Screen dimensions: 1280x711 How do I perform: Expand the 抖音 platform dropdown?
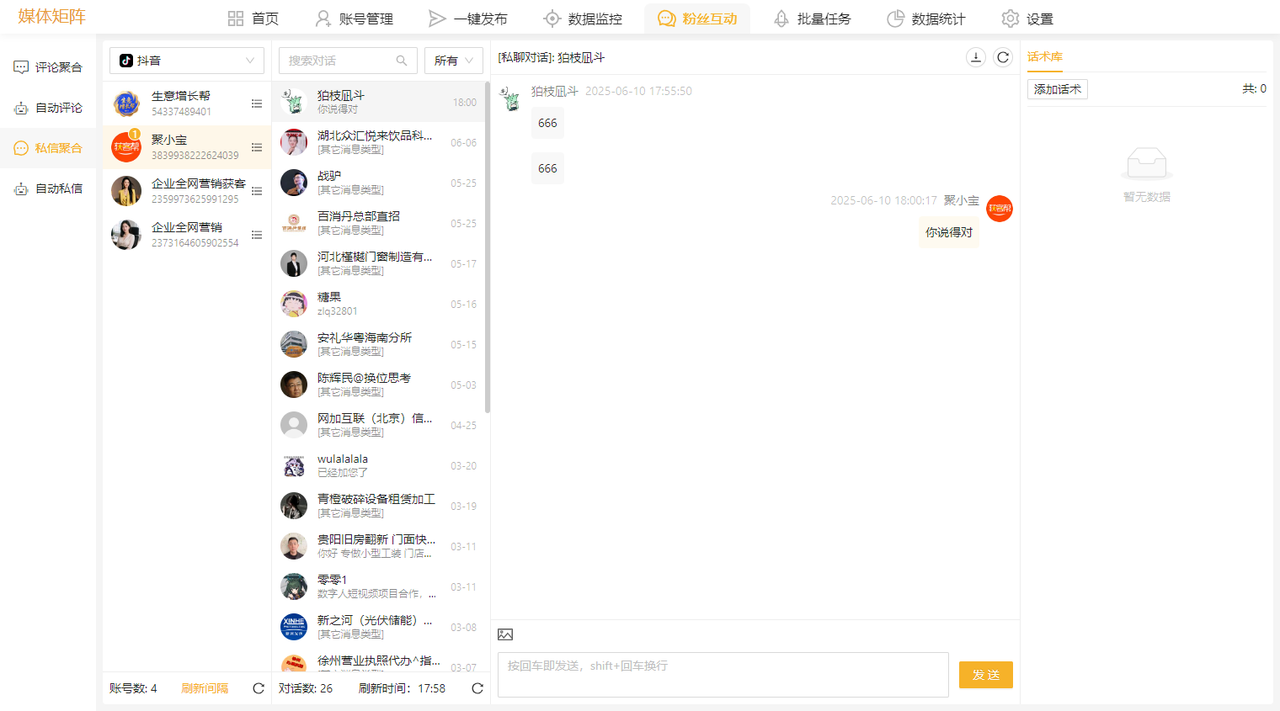click(187, 60)
